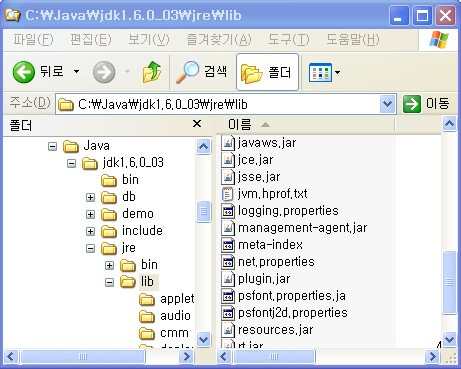Select the management-agent.jar file icon
This screenshot has height=369, width=461.
point(228,228)
